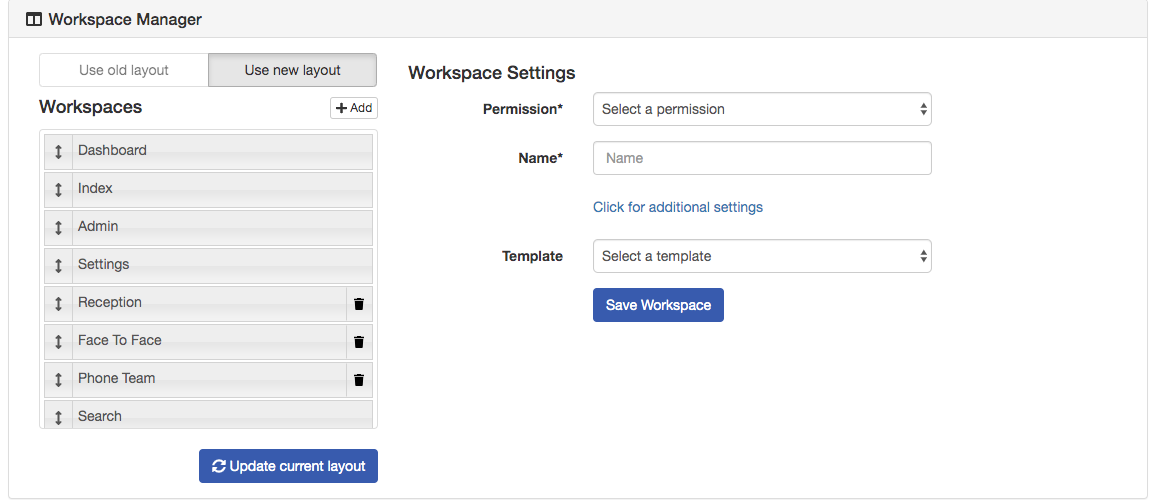Click the drag handle icon for Phone Team
This screenshot has height=500, width=1156.
[58, 379]
